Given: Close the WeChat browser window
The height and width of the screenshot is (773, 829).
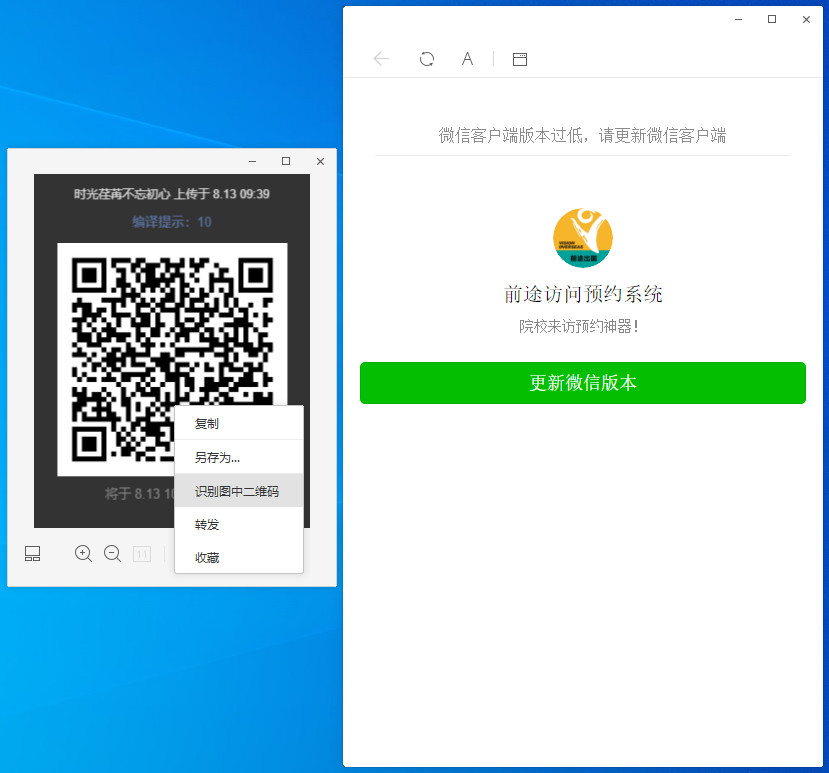Looking at the screenshot, I should coord(806,20).
